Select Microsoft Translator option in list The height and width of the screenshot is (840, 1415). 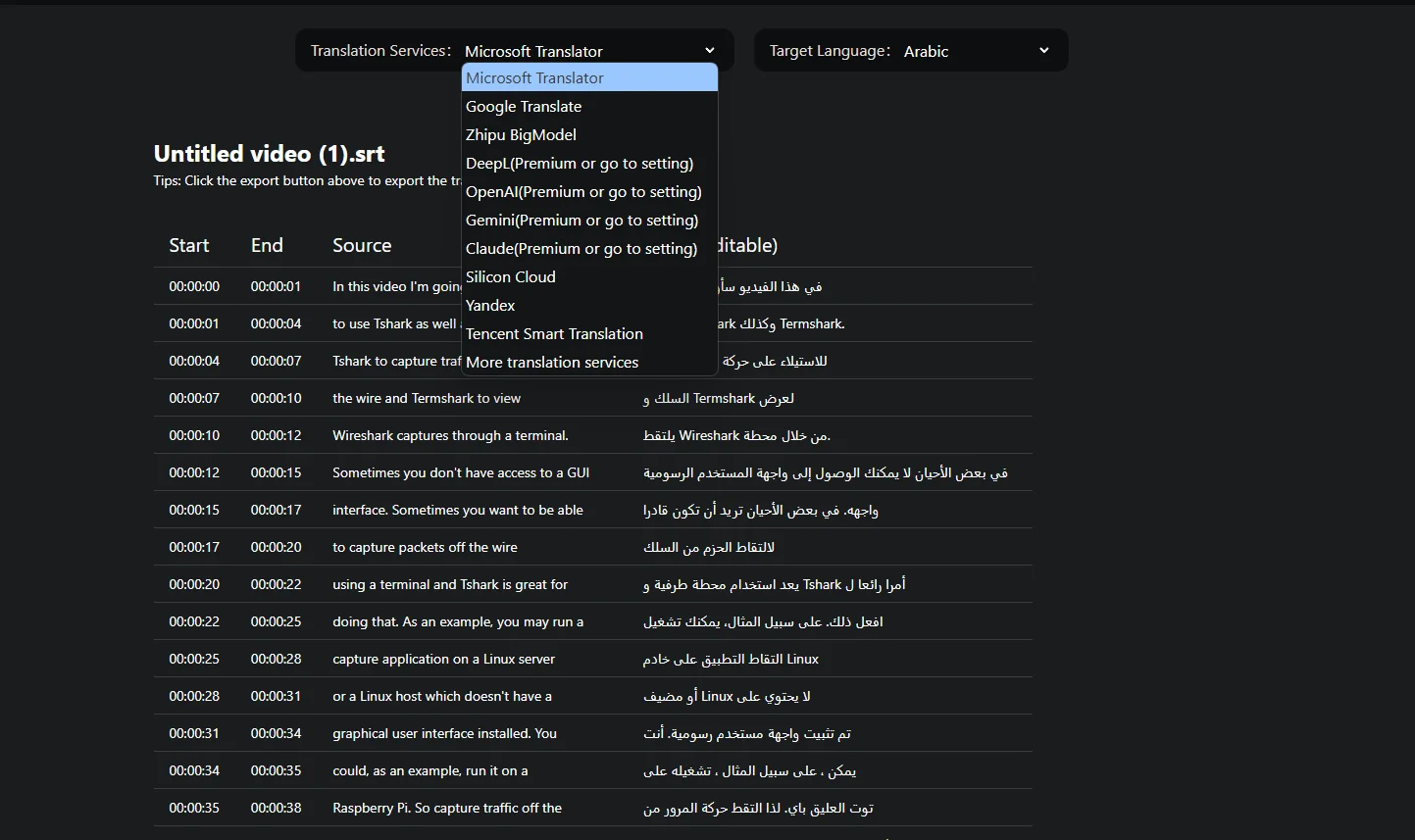[x=589, y=77]
